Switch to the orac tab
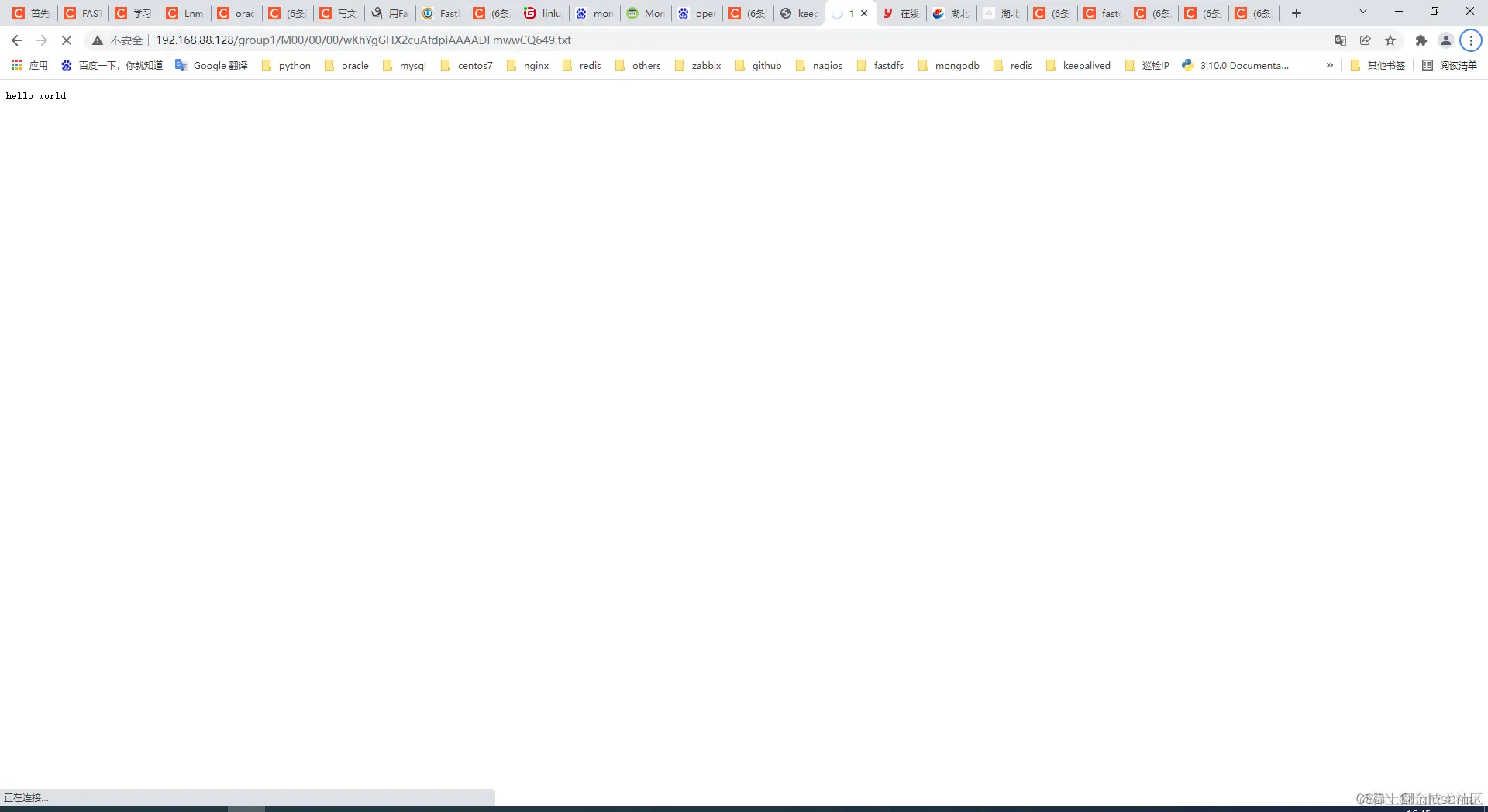This screenshot has width=1488, height=812. pos(236,13)
